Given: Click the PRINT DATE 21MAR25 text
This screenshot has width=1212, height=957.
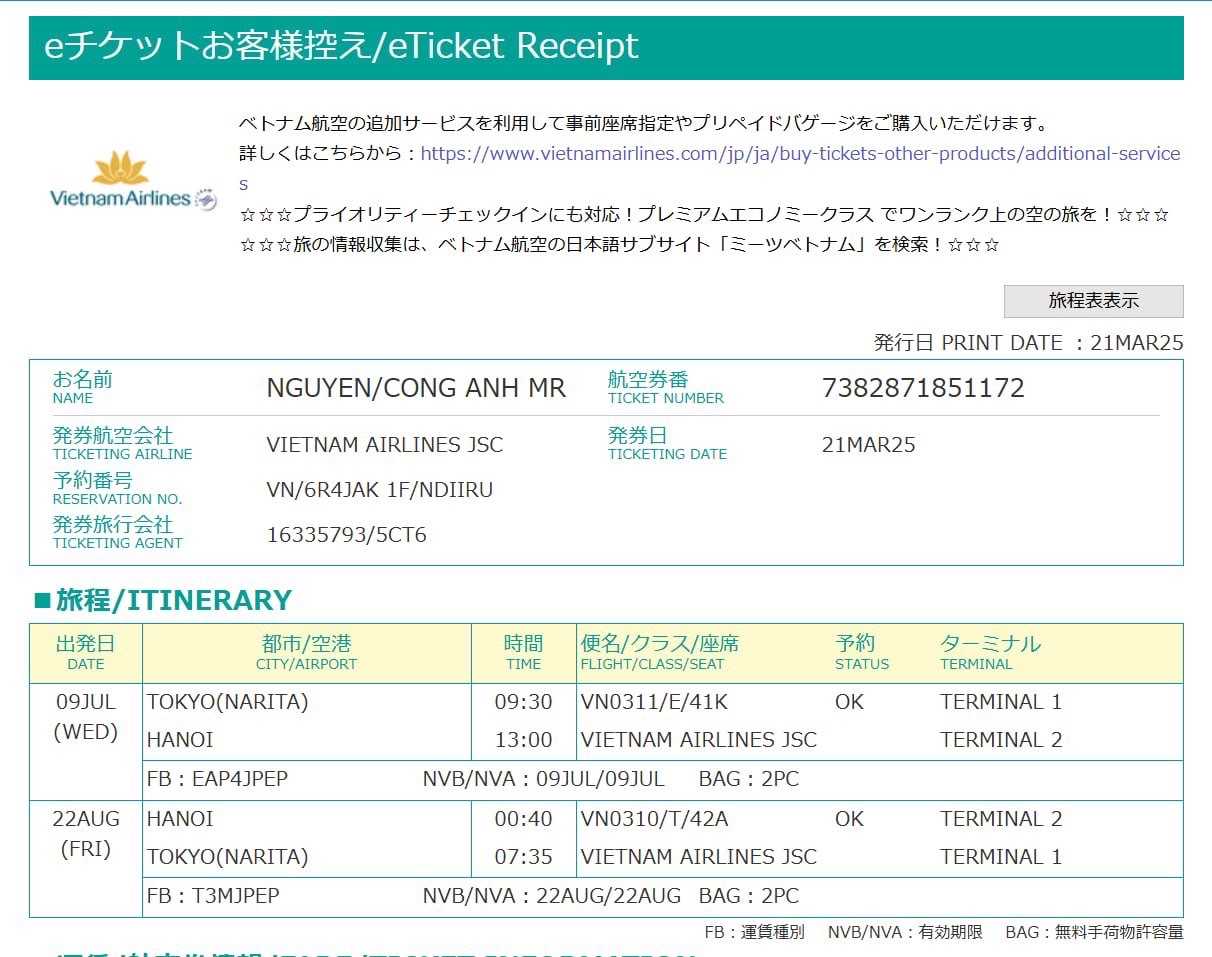Looking at the screenshot, I should coord(1028,343).
